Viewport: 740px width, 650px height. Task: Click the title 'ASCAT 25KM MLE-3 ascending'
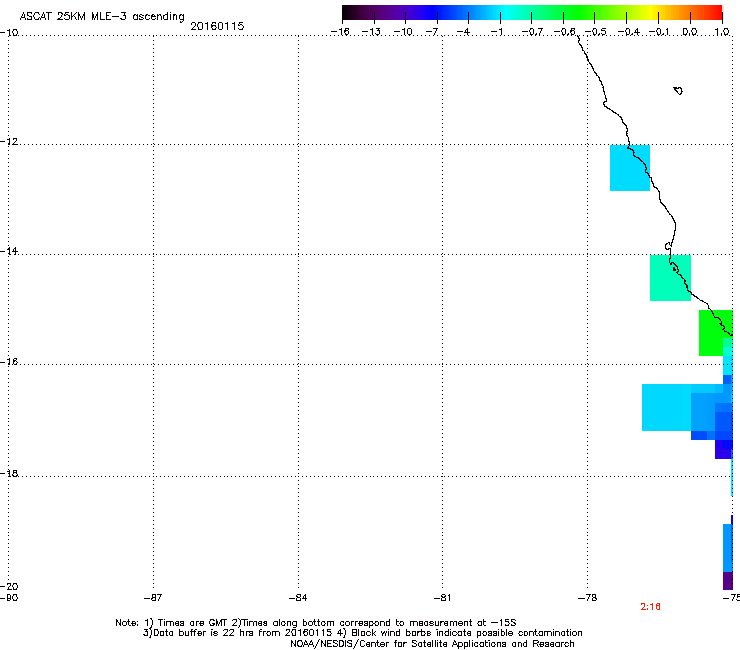(x=102, y=17)
